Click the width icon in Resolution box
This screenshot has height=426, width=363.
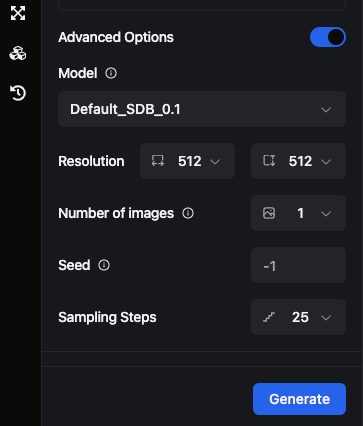pos(158,161)
